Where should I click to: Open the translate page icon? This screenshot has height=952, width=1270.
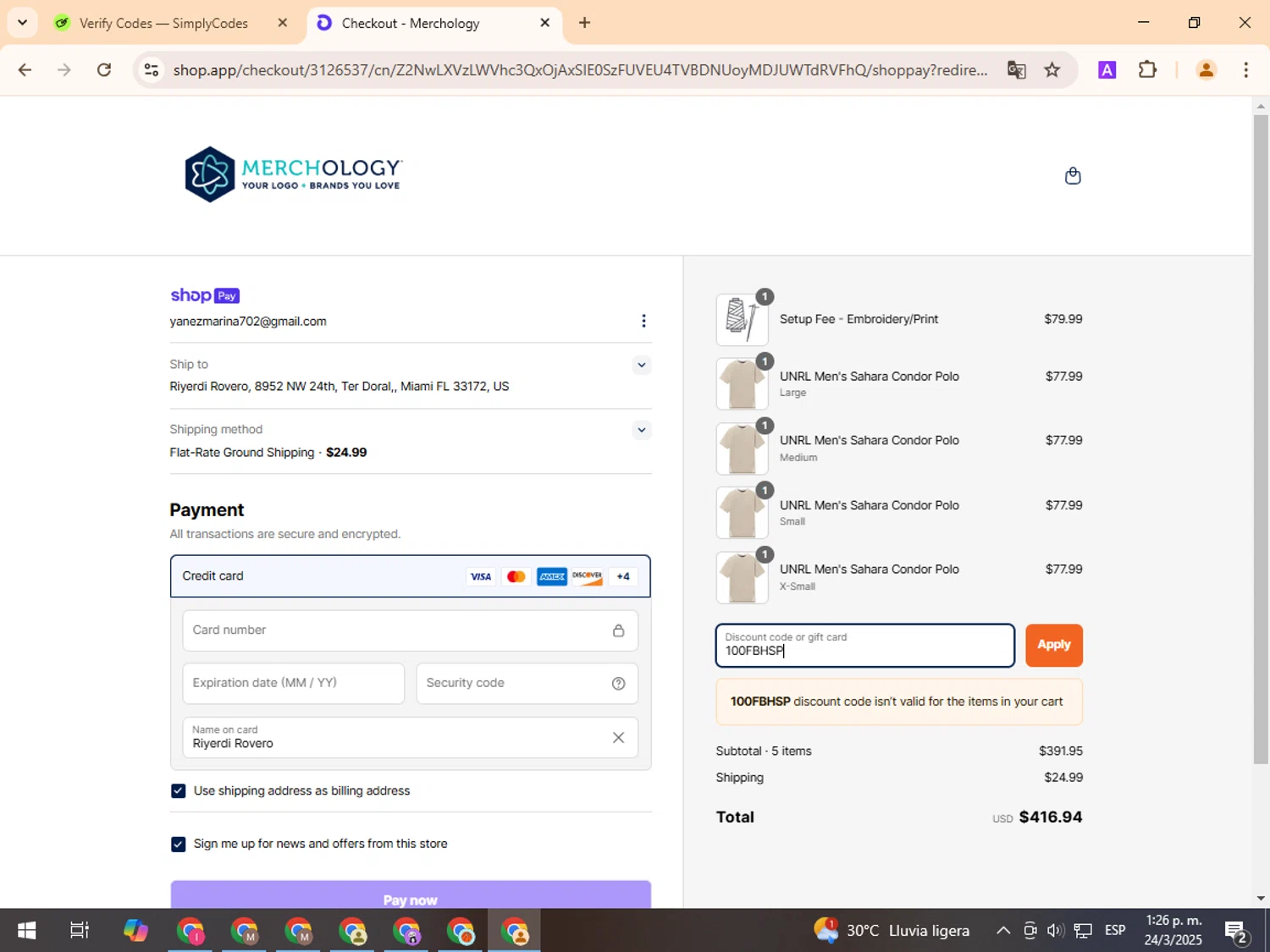pos(1017,69)
